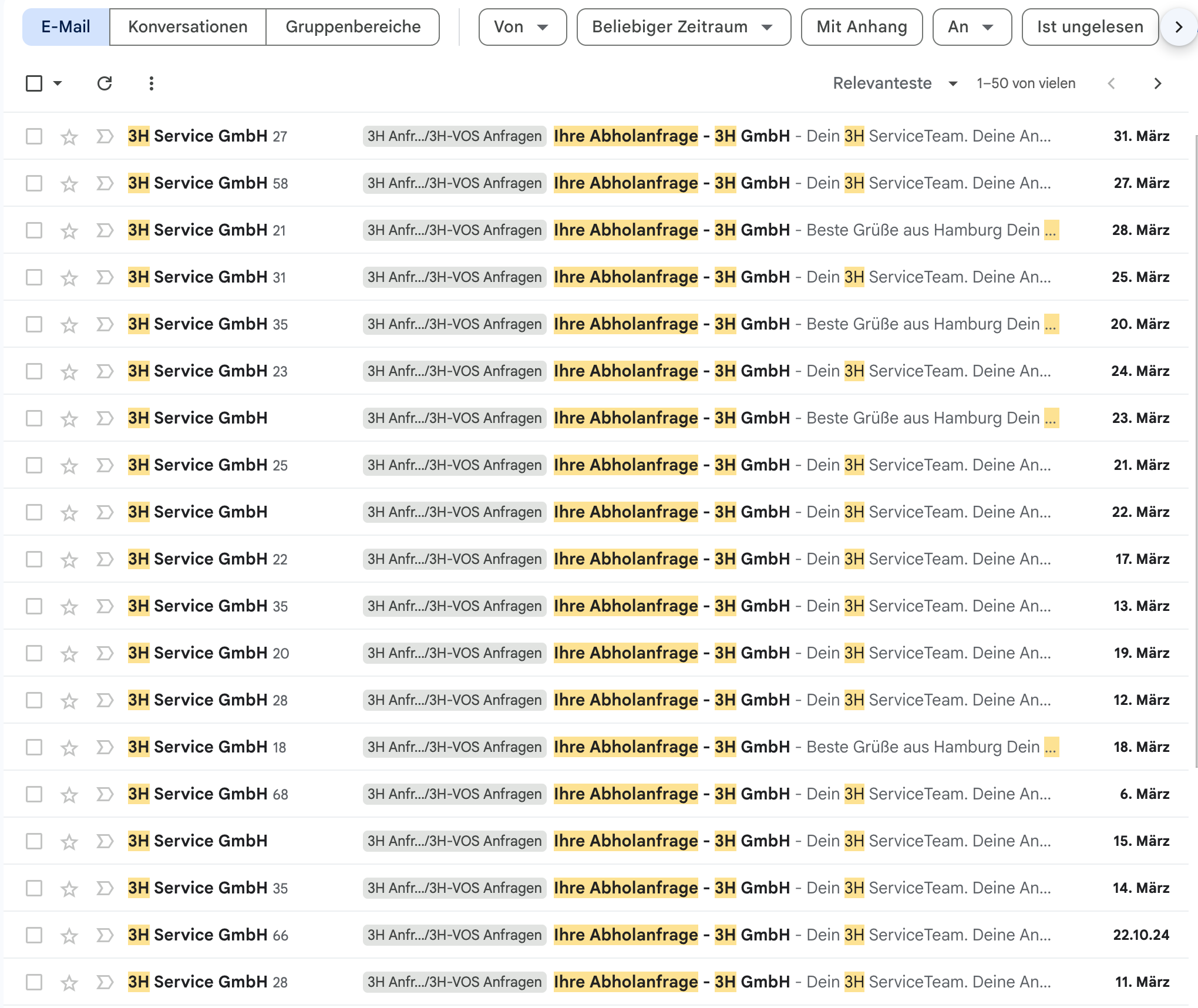Mark the 27. März email as important
Image resolution: width=1198 pixels, height=1008 pixels.
[x=105, y=183]
